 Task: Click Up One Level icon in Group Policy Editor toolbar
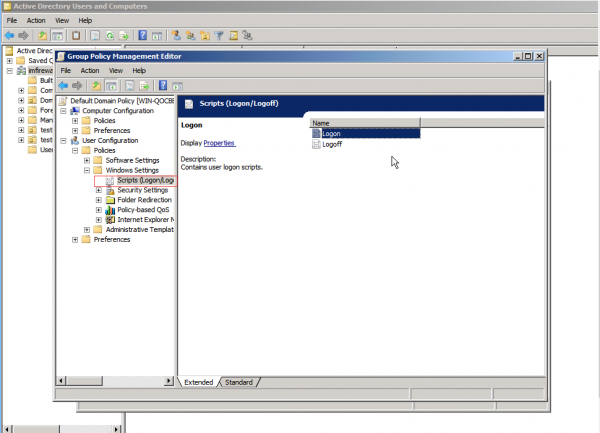tap(96, 86)
